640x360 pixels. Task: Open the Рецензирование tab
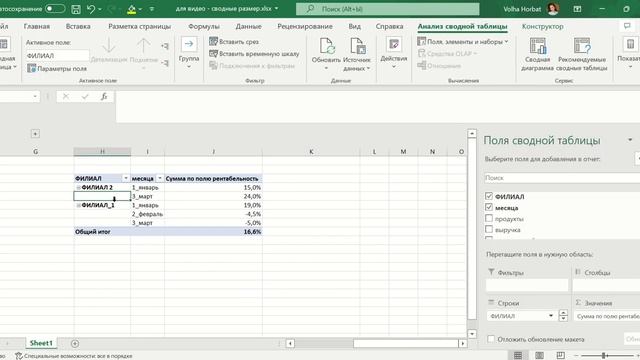(x=305, y=26)
